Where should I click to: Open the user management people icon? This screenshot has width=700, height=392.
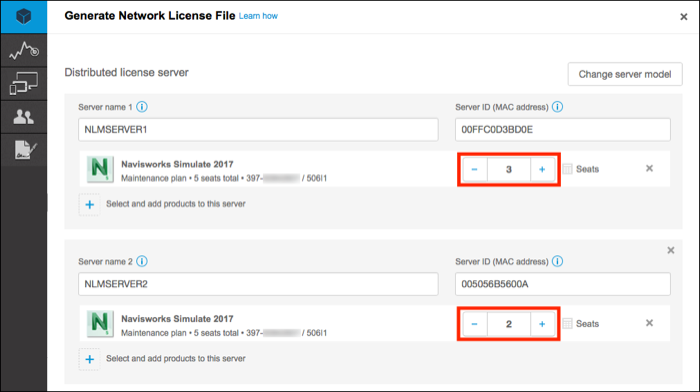[24, 117]
